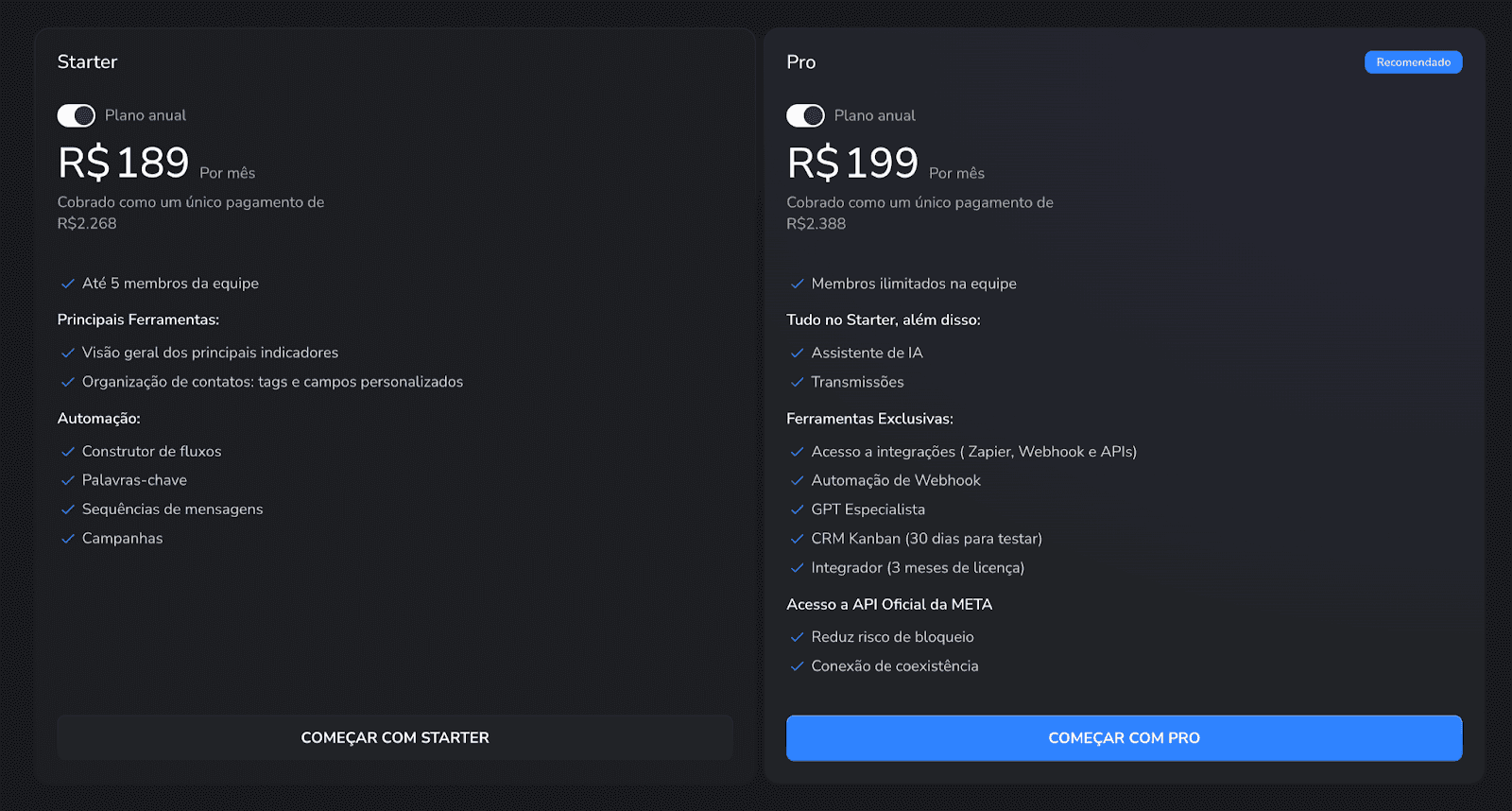Click the checkmark beside 'Automação de Webhook'
Image resolution: width=1512 pixels, height=811 pixels.
pos(797,480)
